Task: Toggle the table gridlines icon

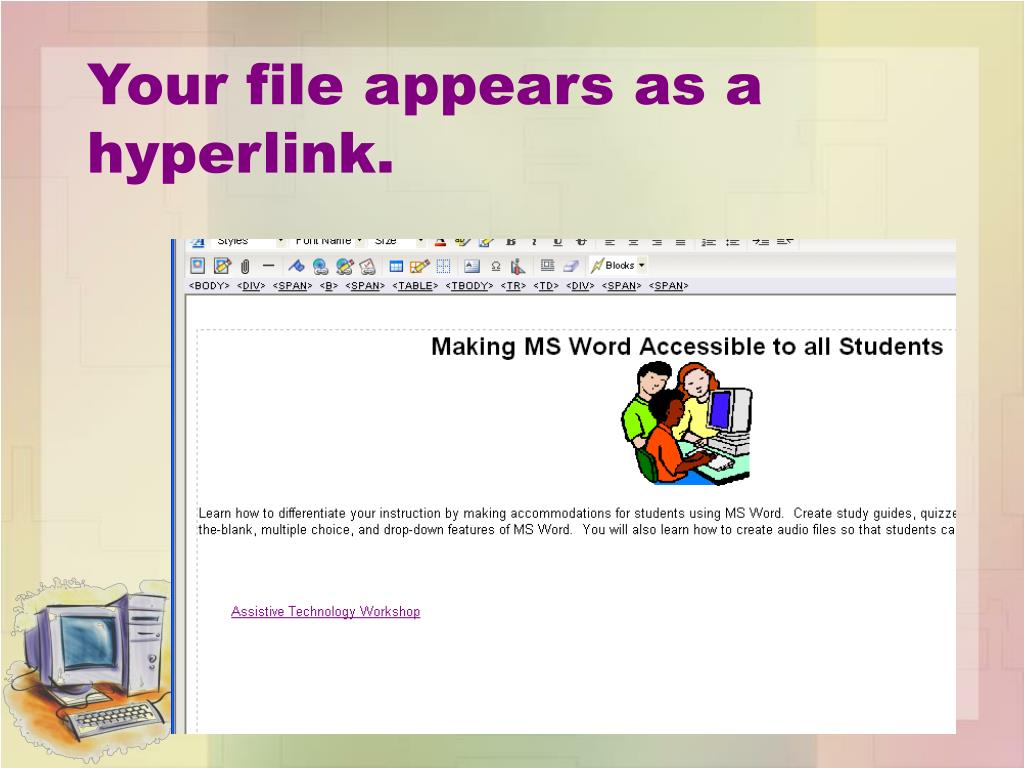Action: [x=443, y=266]
